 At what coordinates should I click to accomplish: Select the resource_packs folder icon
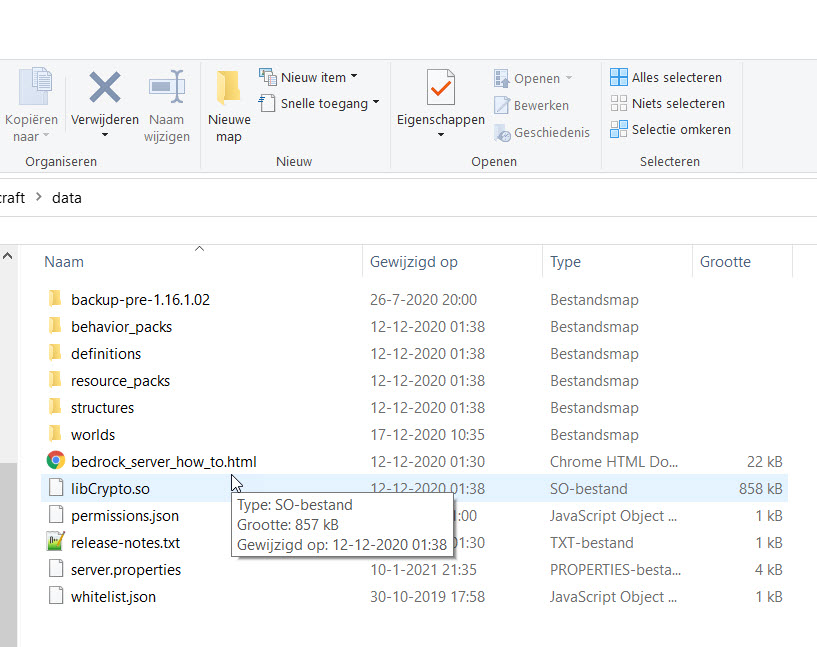pyautogui.click(x=55, y=380)
